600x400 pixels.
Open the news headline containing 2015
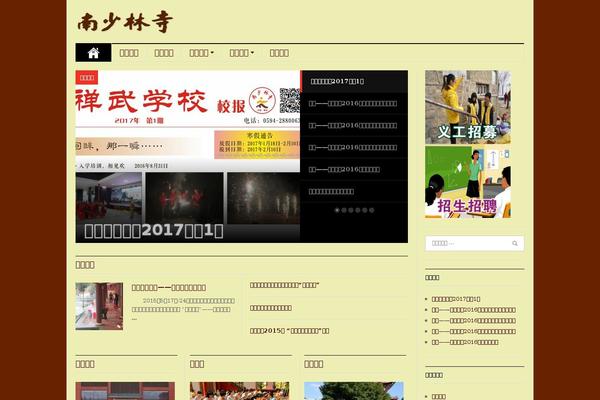click(289, 331)
